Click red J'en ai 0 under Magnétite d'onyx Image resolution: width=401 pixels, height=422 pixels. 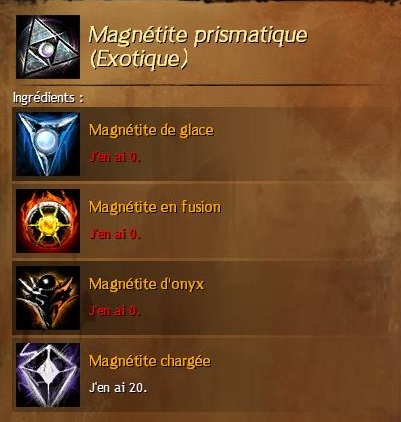115,311
